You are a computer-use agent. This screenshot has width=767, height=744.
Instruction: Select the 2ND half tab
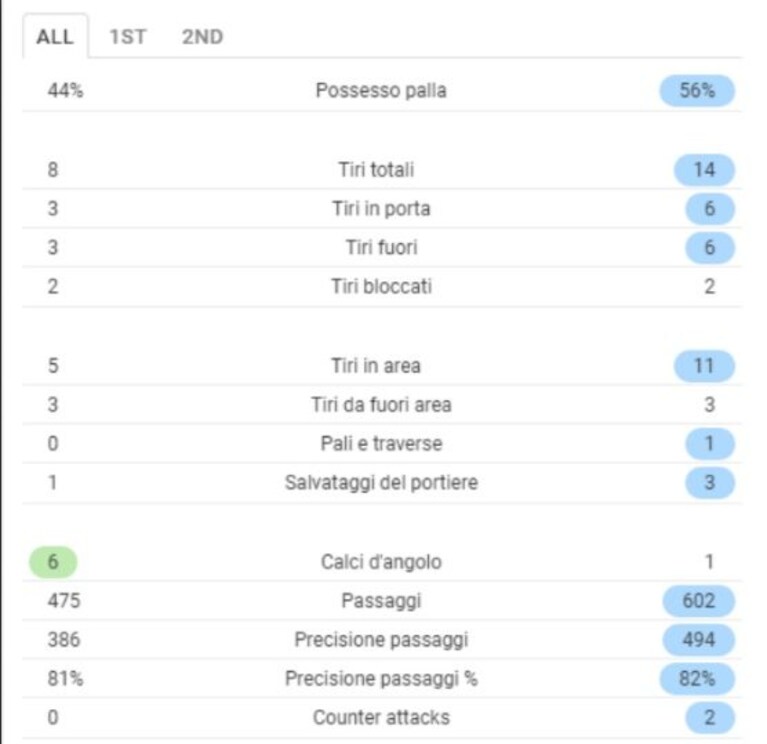point(203,37)
